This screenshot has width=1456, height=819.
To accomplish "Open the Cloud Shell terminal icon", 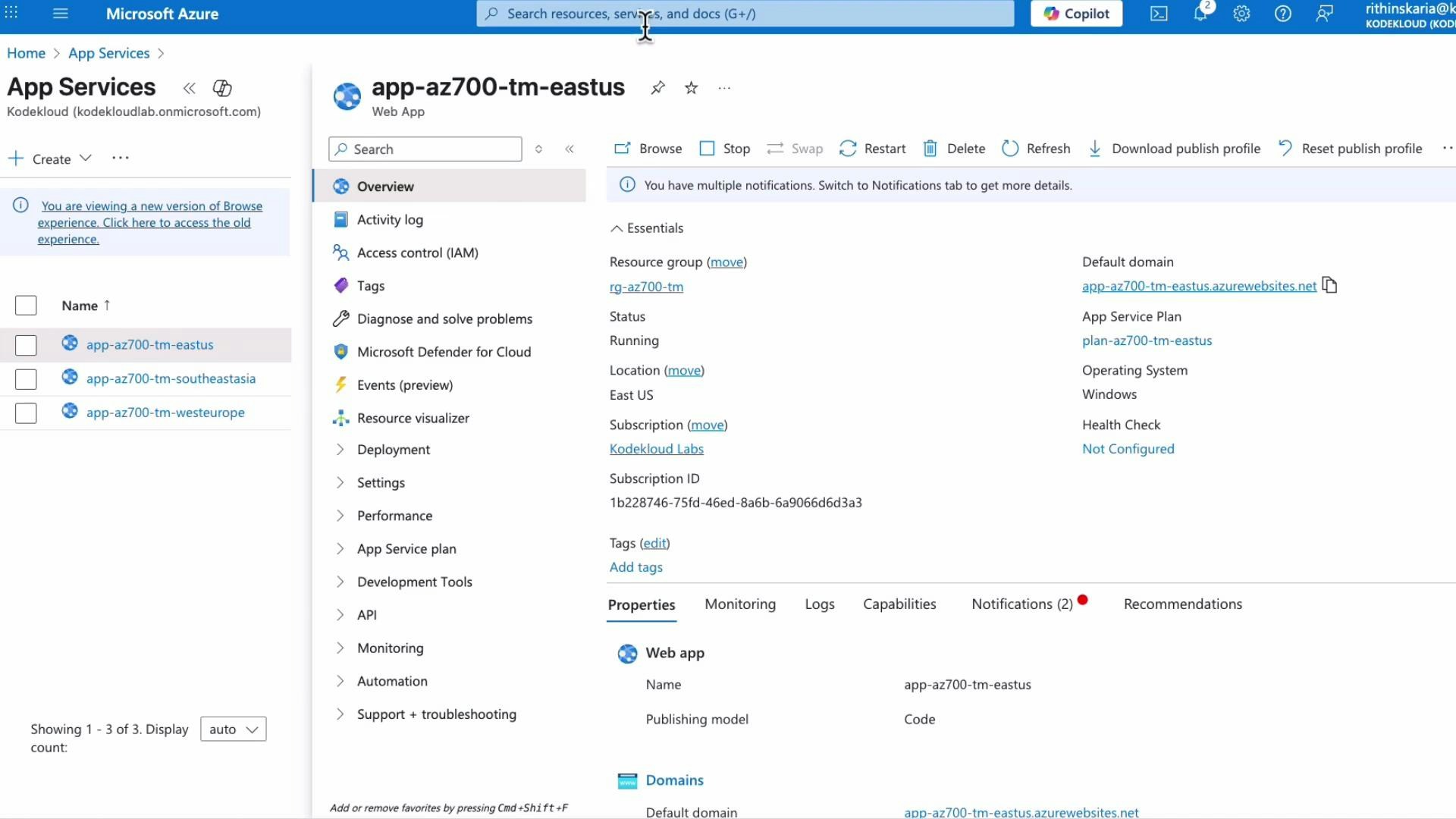I will coord(1158,14).
